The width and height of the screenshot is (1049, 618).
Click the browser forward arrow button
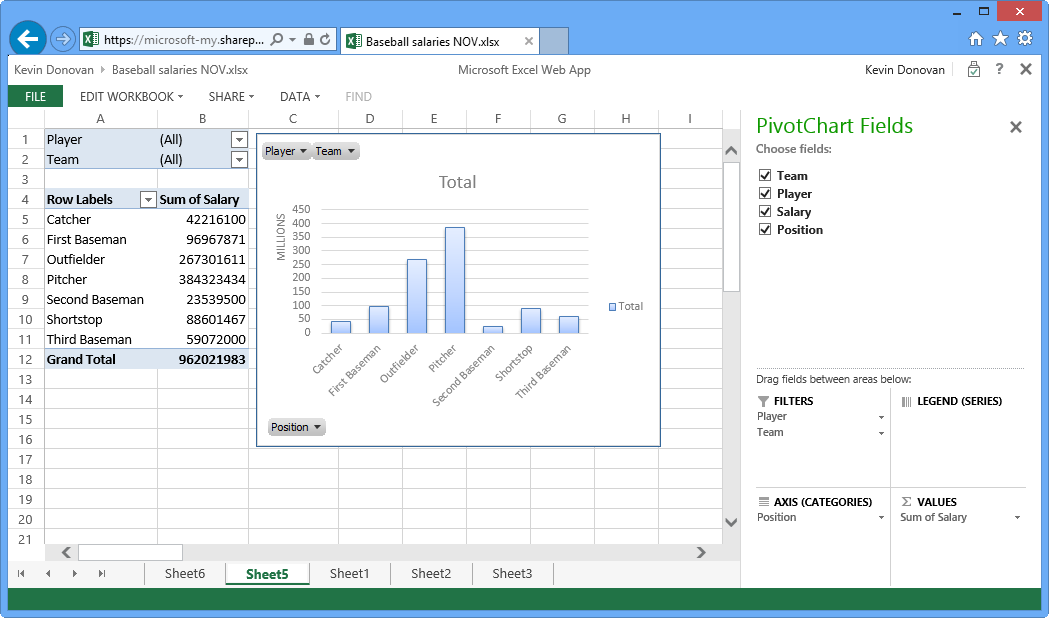(x=62, y=40)
